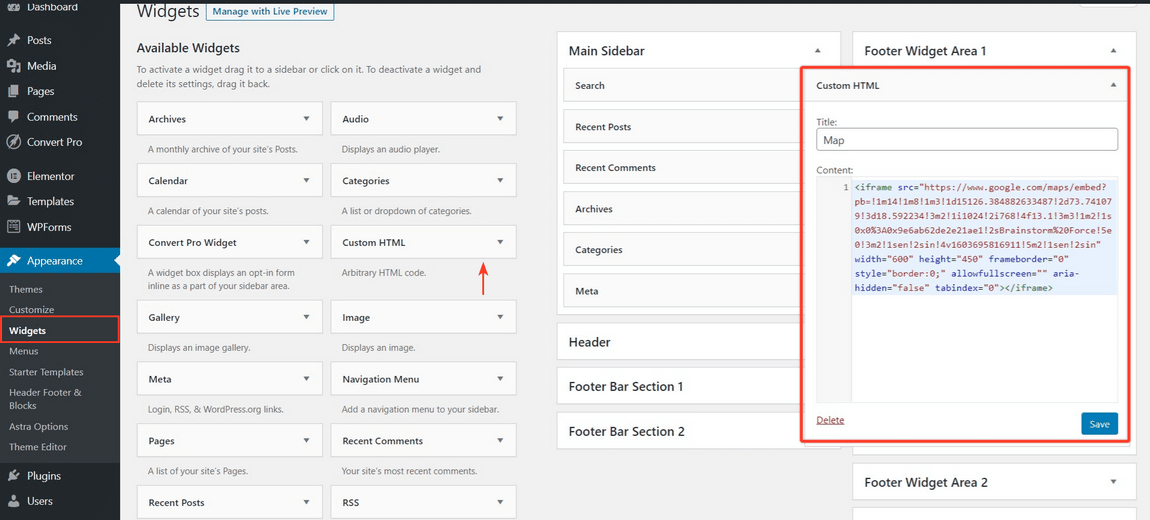Expand the Convert Pro Widget arrow
The height and width of the screenshot is (520, 1150).
(x=307, y=242)
